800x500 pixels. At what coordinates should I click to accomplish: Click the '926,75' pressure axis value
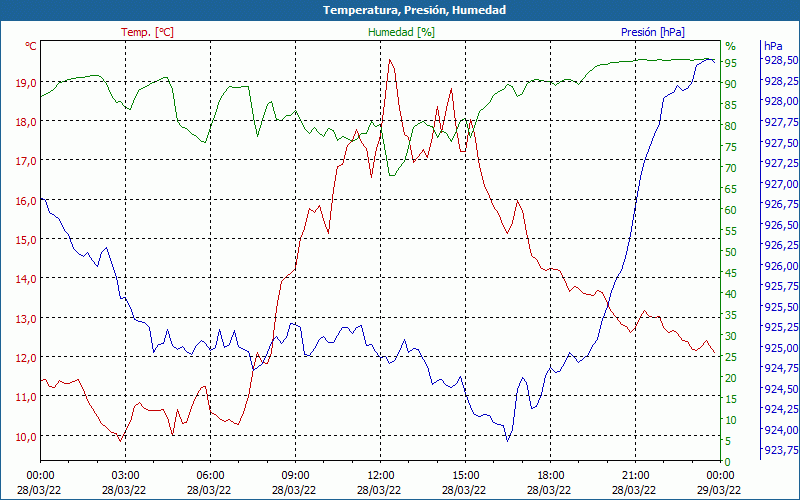(781, 204)
